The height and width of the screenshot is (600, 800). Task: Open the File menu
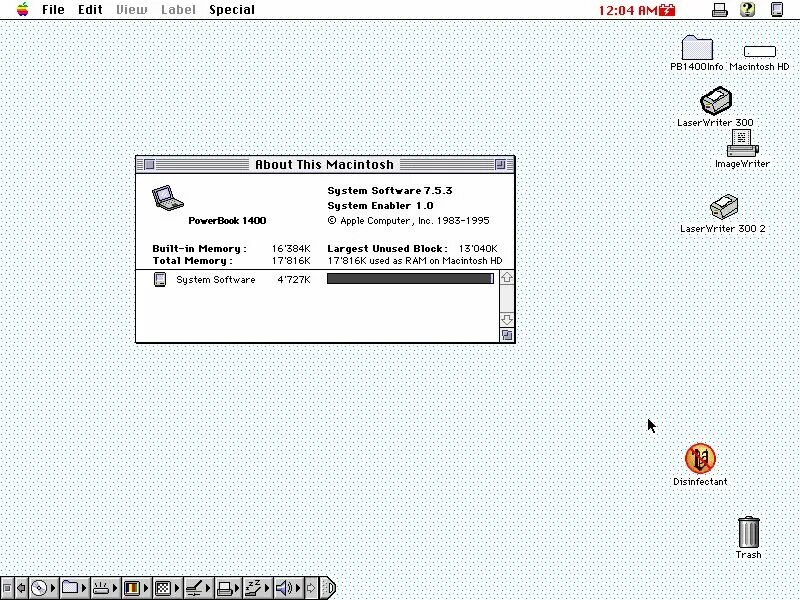(x=53, y=10)
